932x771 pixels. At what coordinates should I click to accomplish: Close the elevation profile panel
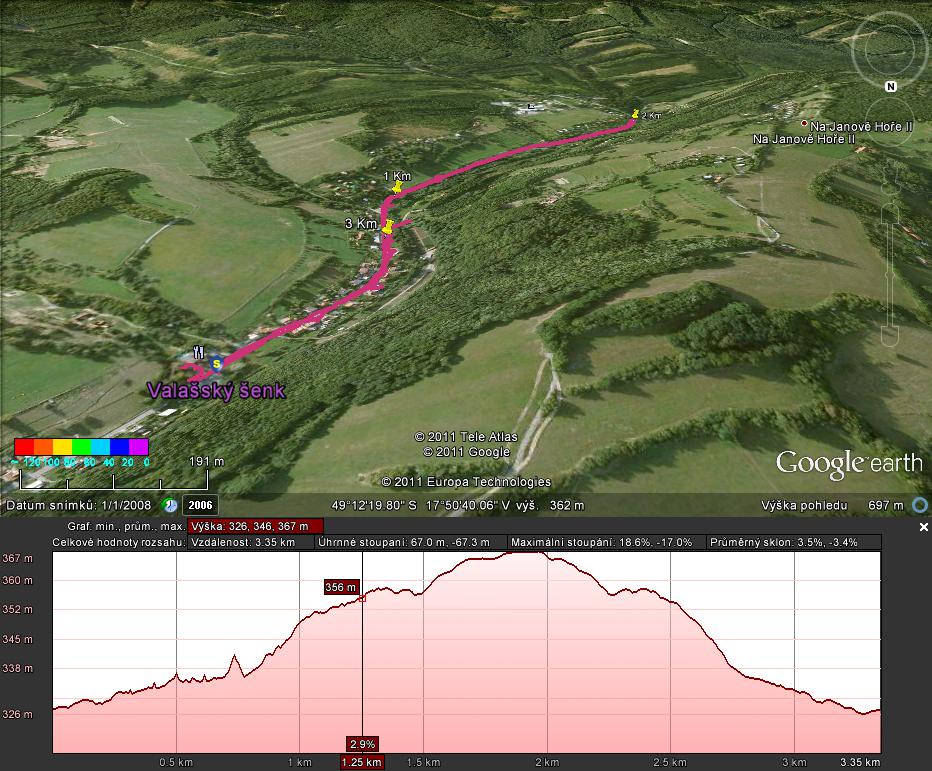922,525
